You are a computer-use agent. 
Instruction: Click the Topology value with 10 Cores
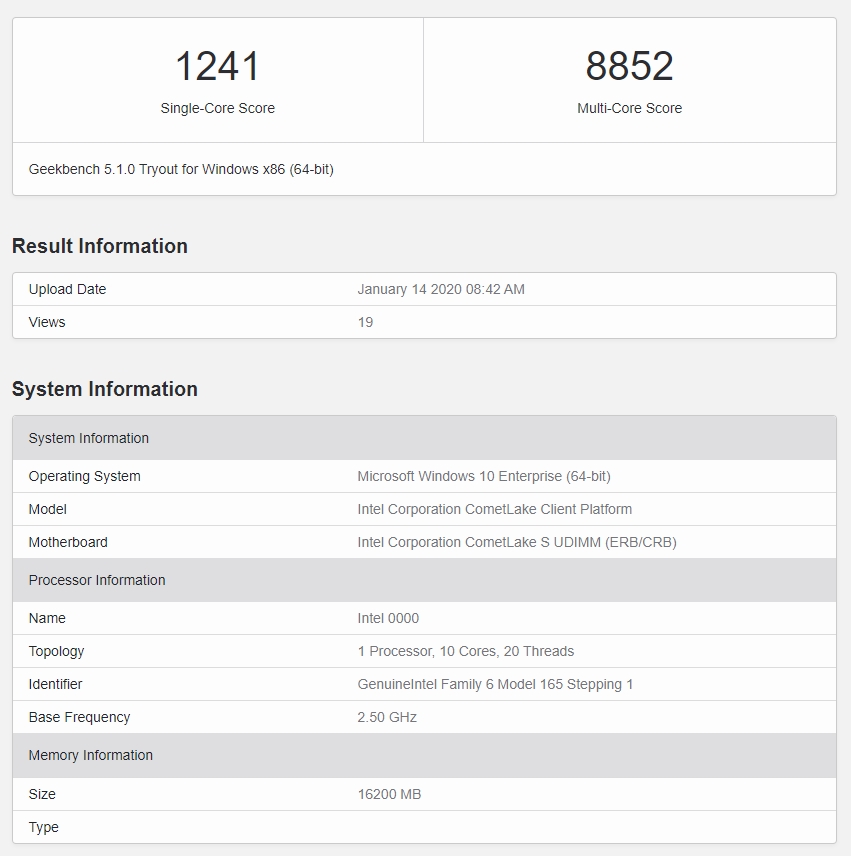pyautogui.click(x=466, y=651)
